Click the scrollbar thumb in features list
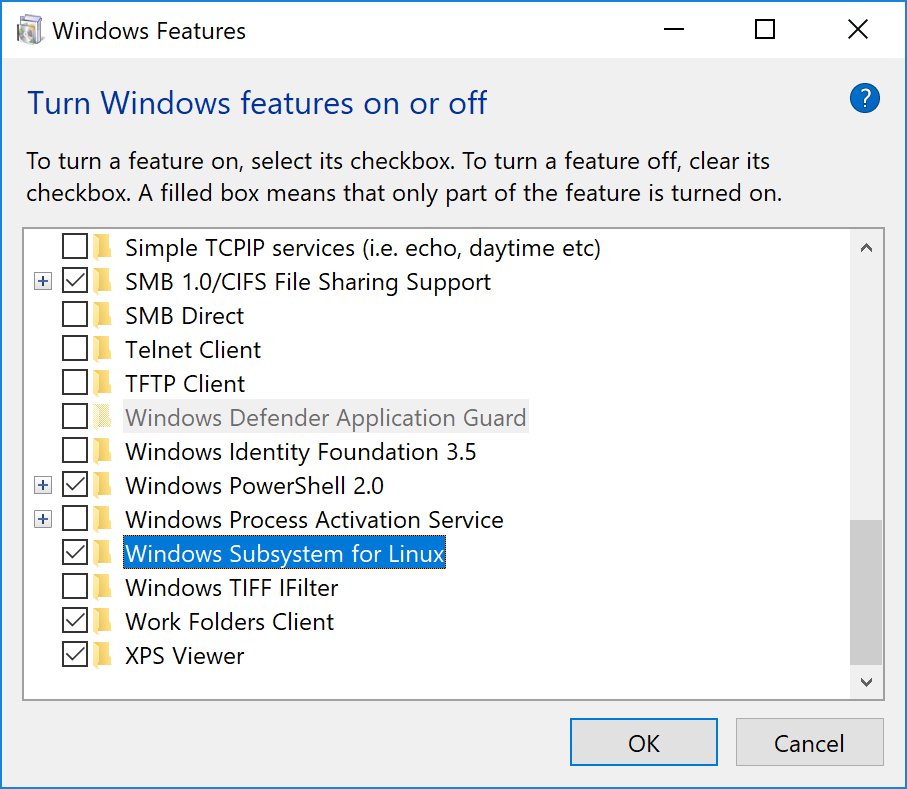 [x=866, y=592]
